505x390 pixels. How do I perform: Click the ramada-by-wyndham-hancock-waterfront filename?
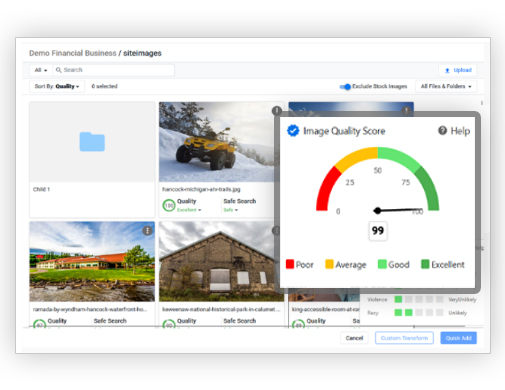coord(89,309)
